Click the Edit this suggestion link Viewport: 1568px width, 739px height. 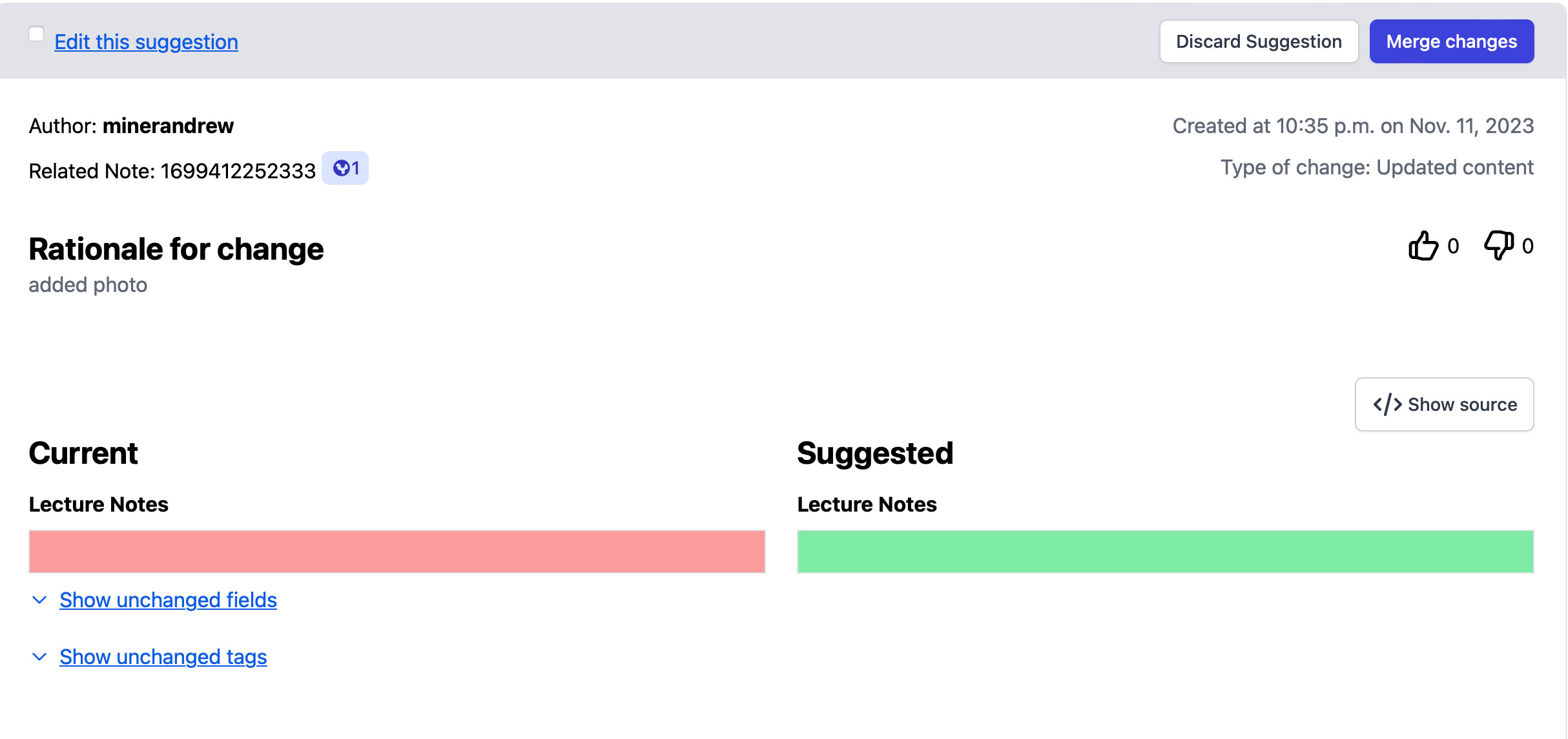coord(147,42)
